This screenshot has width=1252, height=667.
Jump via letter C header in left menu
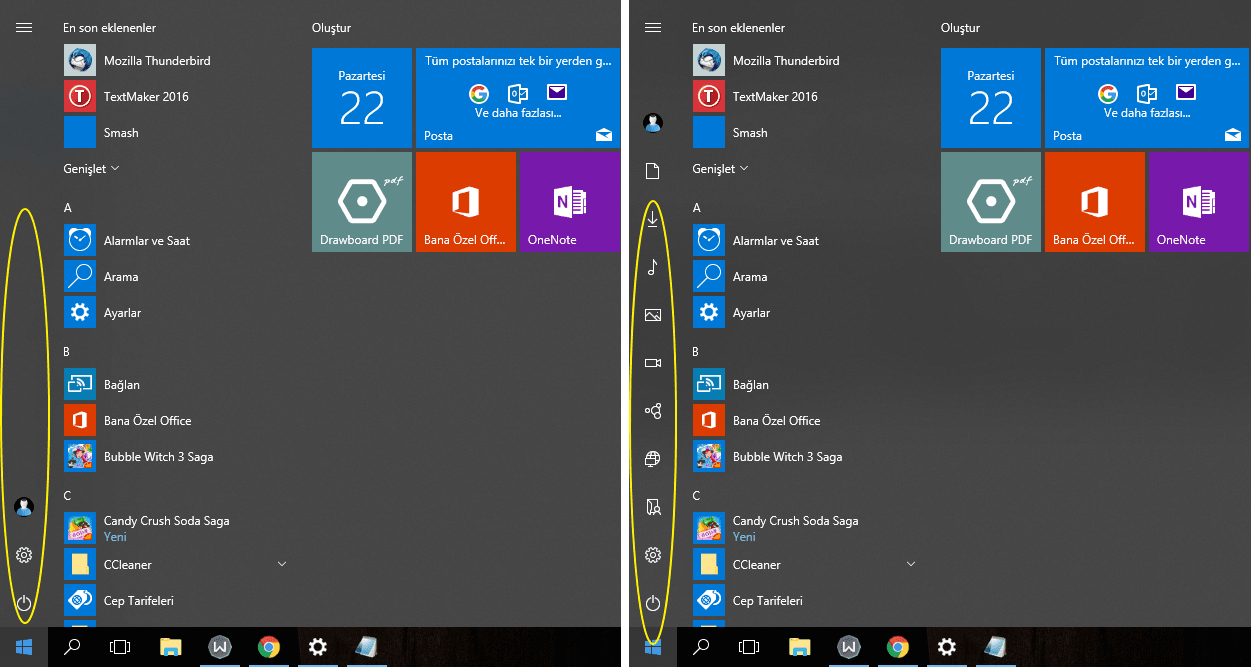coord(67,496)
